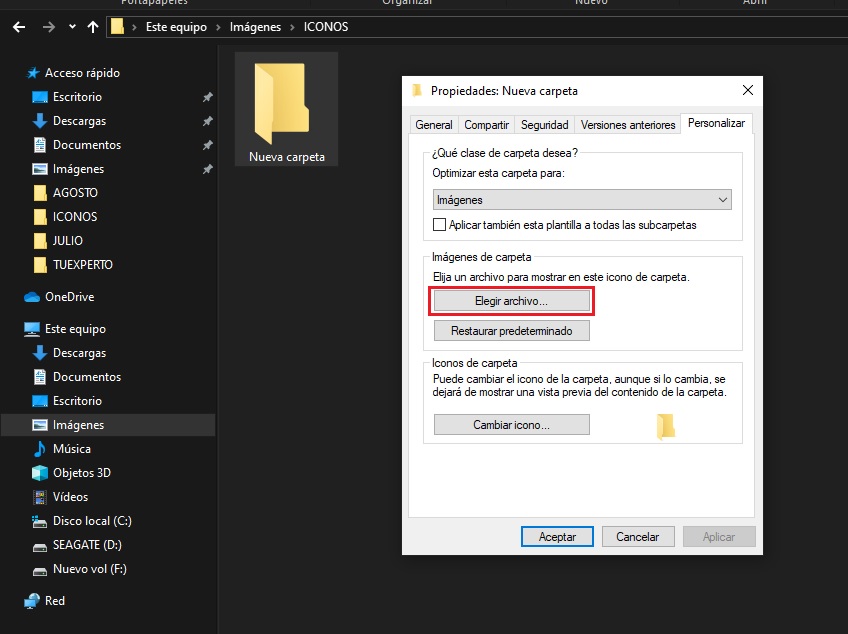Click the back navigation arrow
The height and width of the screenshot is (634, 848).
point(18,27)
